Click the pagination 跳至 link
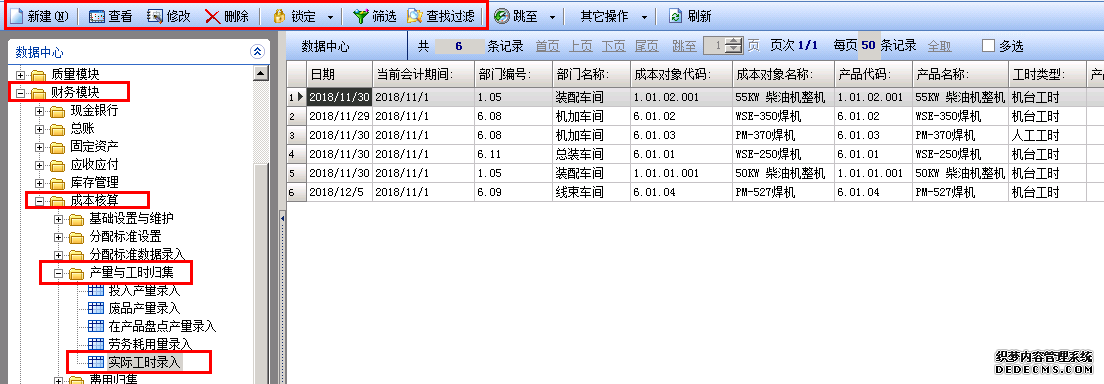The height and width of the screenshot is (384, 1104). 684,46
